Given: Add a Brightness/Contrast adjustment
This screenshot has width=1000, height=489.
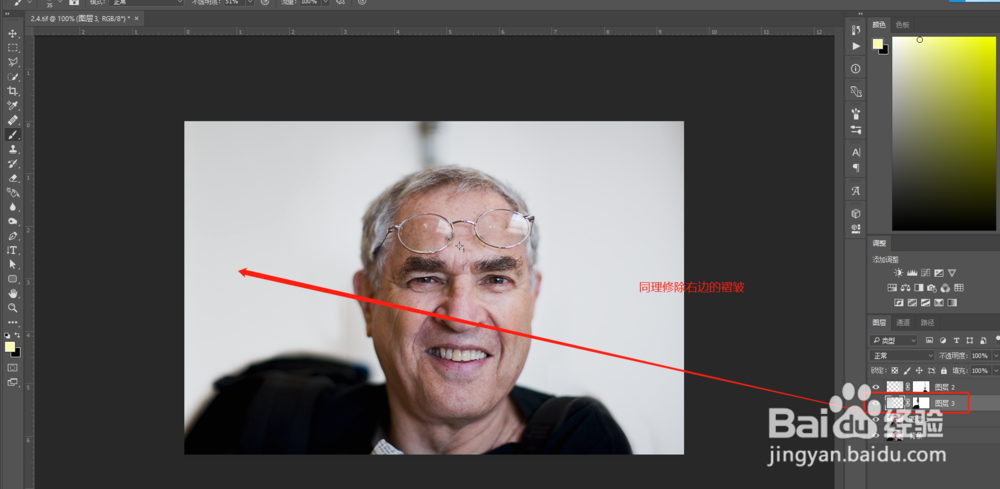Looking at the screenshot, I should coord(899,273).
